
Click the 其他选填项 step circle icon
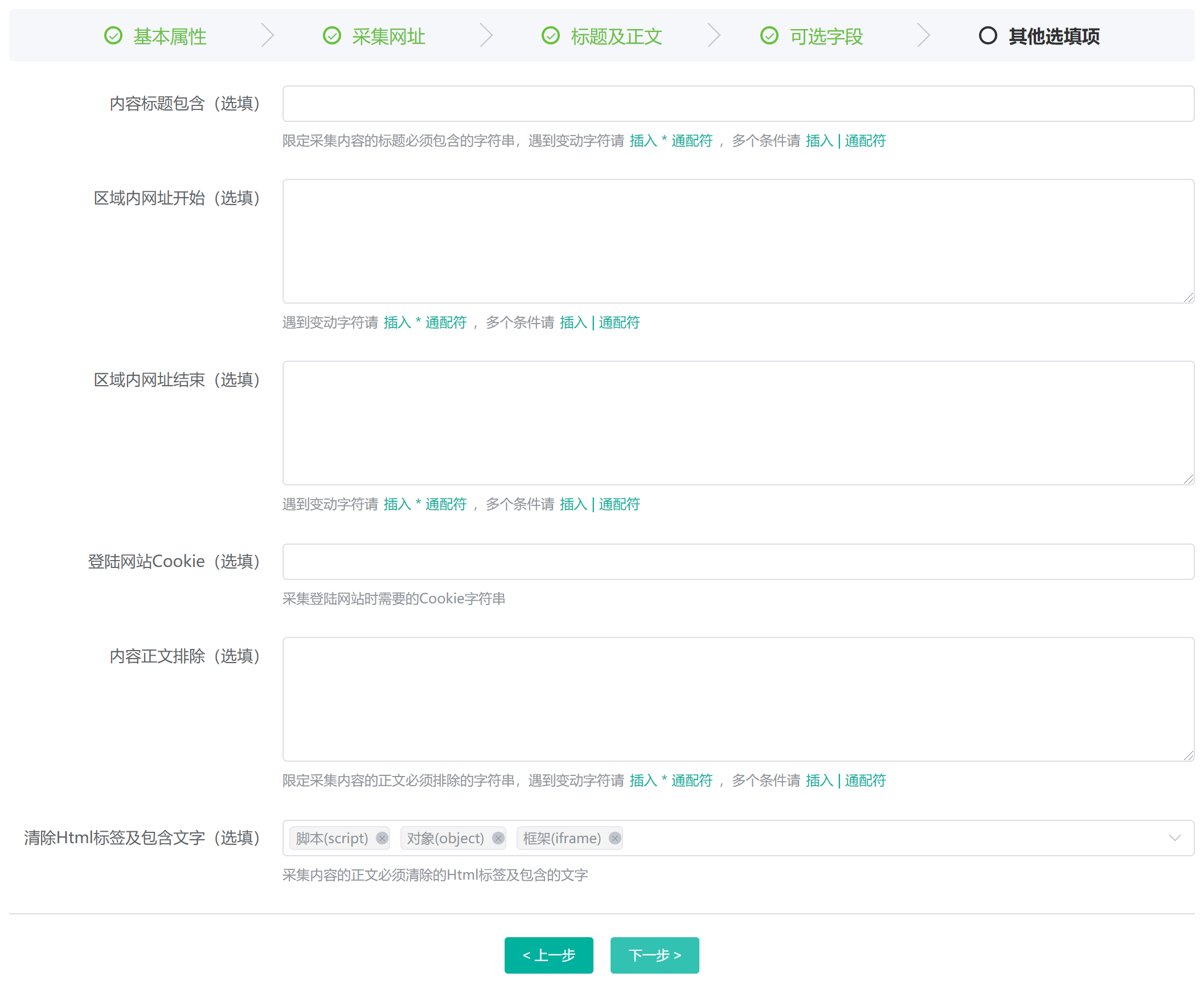(x=987, y=35)
